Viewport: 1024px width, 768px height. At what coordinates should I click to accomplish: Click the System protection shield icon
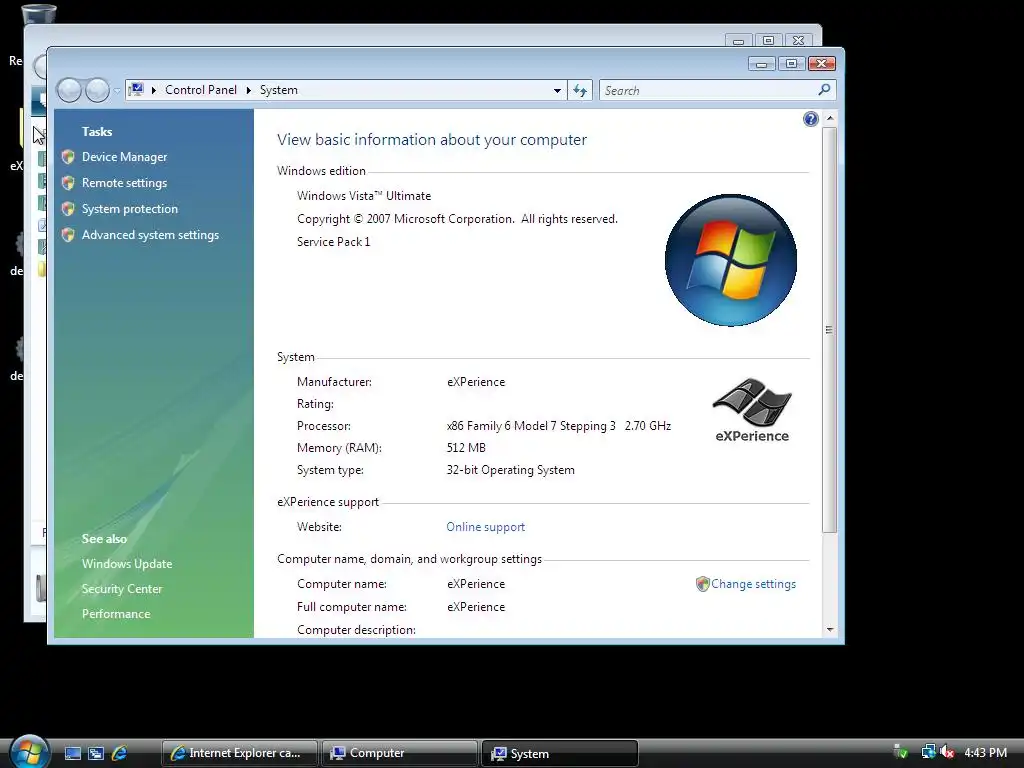pyautogui.click(x=68, y=209)
